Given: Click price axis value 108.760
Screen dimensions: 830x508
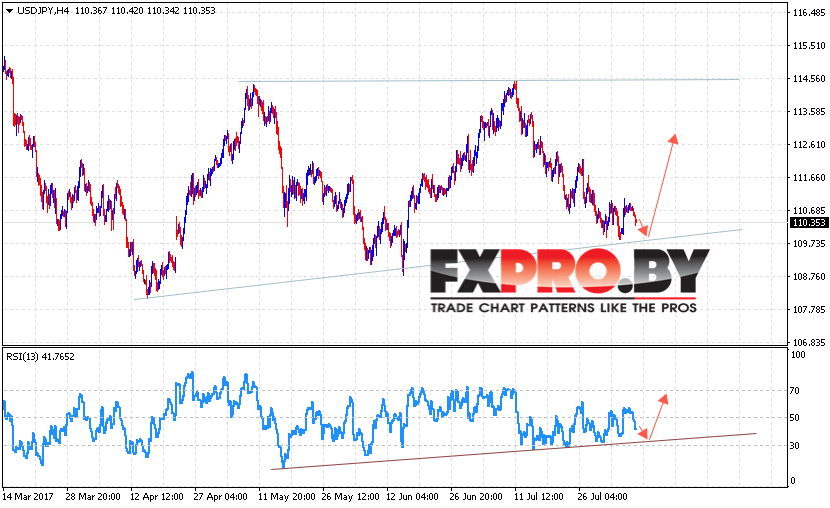Looking at the screenshot, I should point(809,276).
